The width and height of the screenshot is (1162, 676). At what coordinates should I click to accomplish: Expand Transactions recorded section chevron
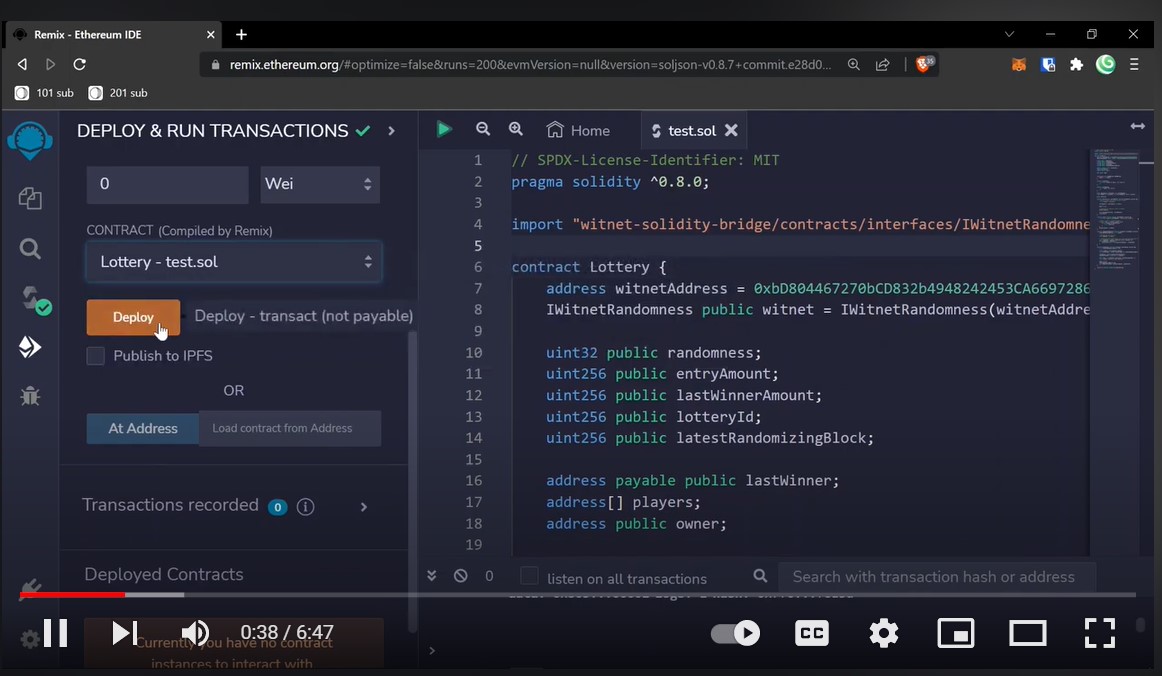coord(364,507)
